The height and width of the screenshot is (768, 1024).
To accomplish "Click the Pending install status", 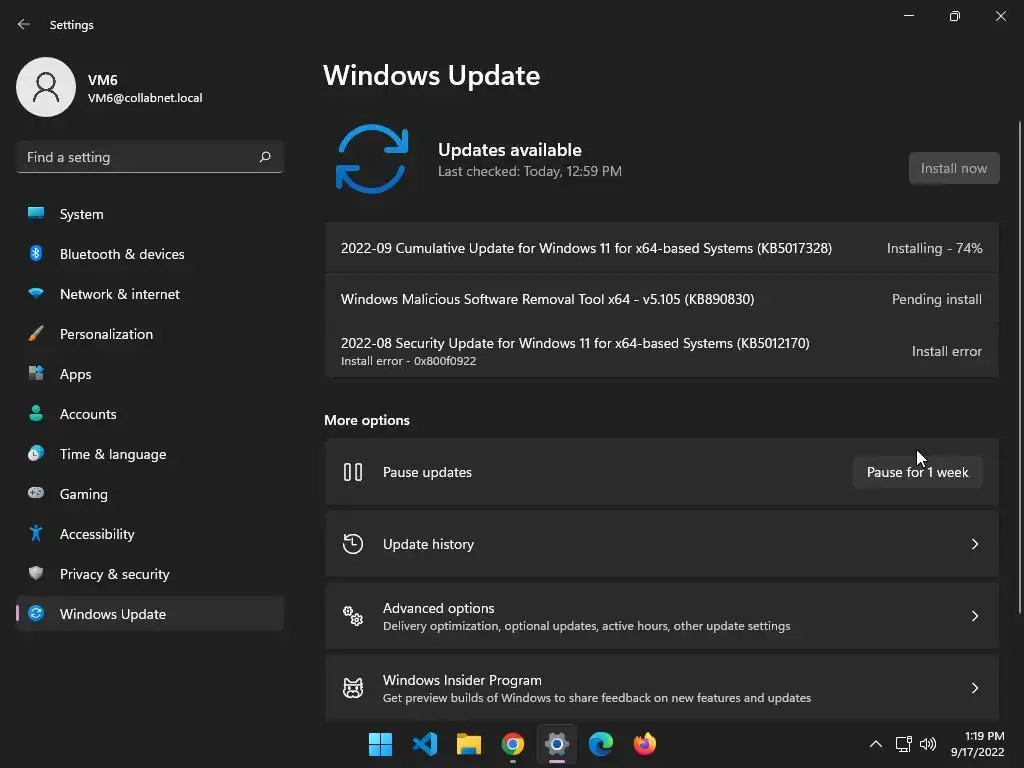I will 936,299.
